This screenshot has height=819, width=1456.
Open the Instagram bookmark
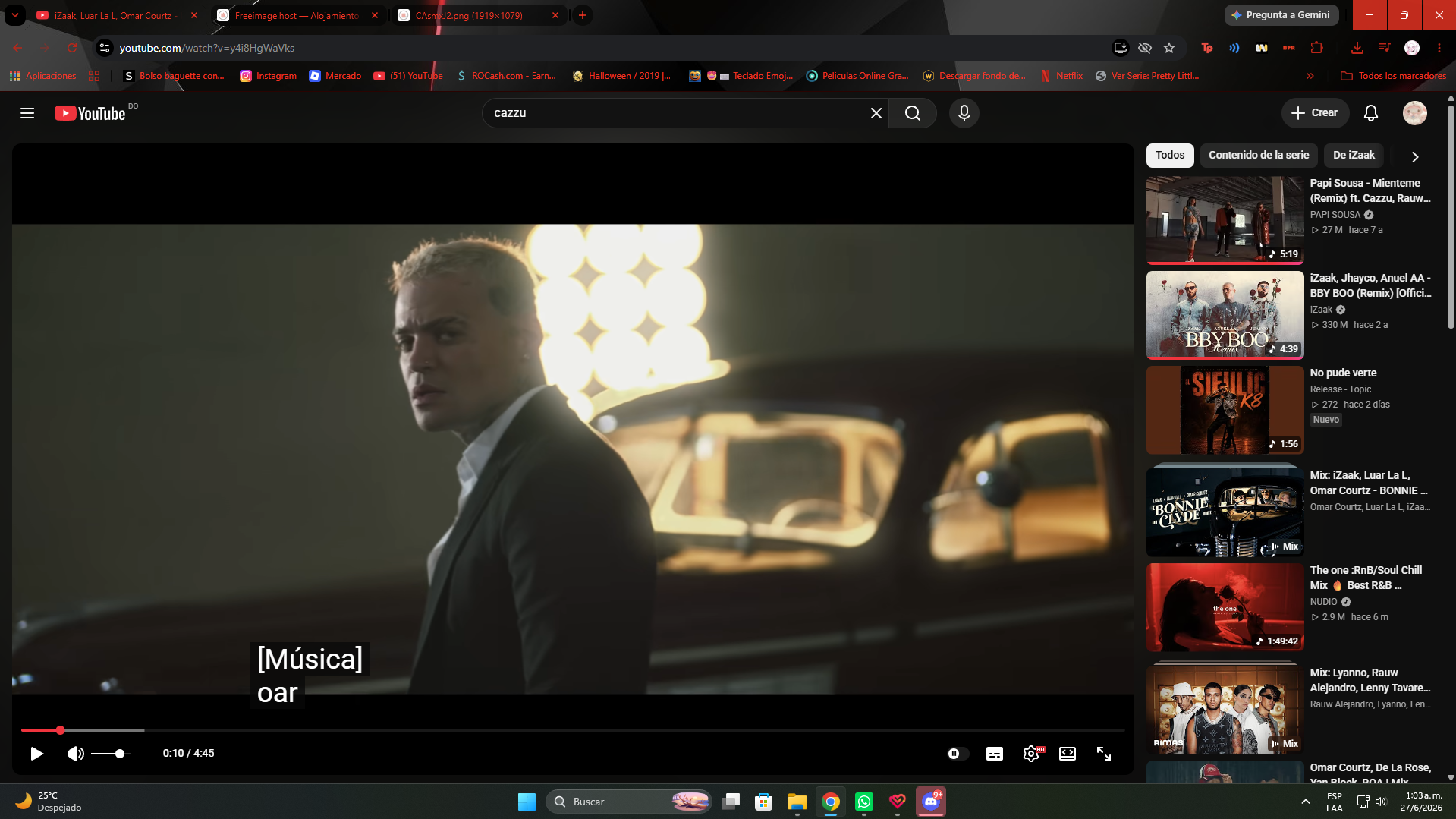click(269, 76)
